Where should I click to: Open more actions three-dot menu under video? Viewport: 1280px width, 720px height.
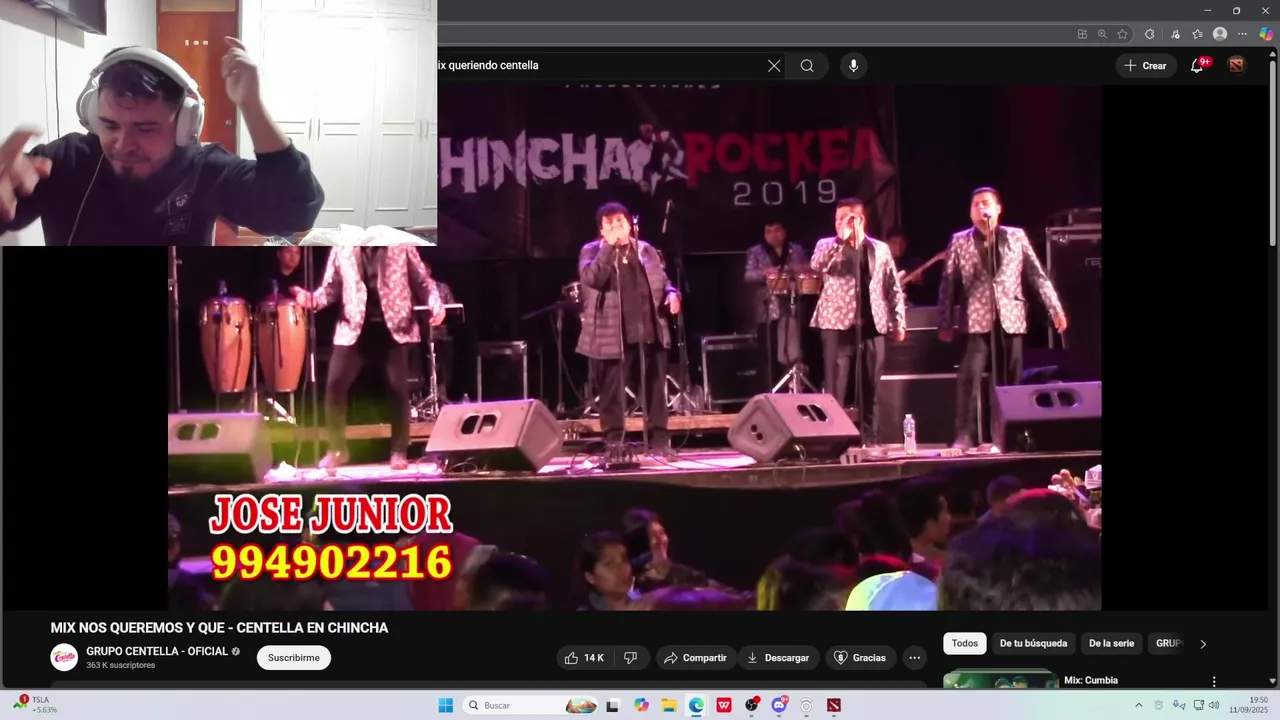[x=914, y=658]
